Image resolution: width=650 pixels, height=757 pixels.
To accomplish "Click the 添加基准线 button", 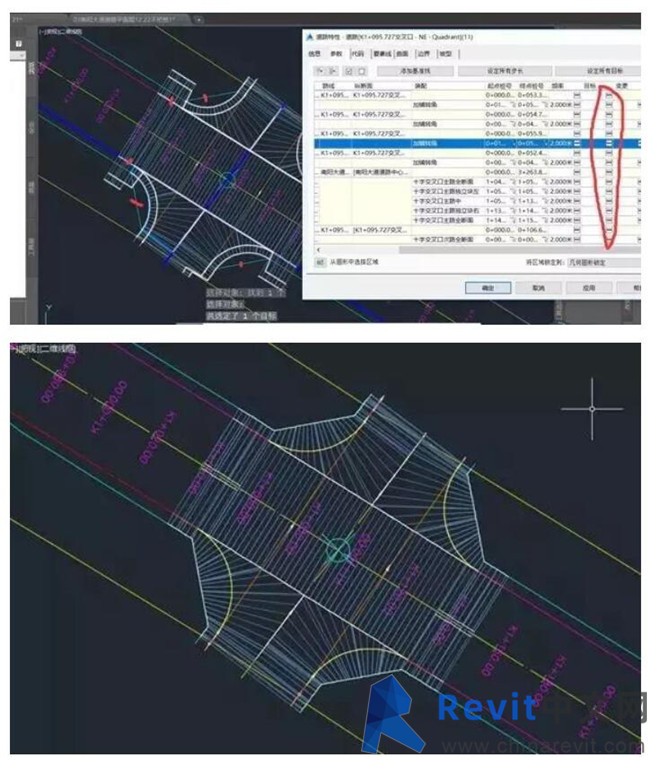I will pyautogui.click(x=415, y=71).
